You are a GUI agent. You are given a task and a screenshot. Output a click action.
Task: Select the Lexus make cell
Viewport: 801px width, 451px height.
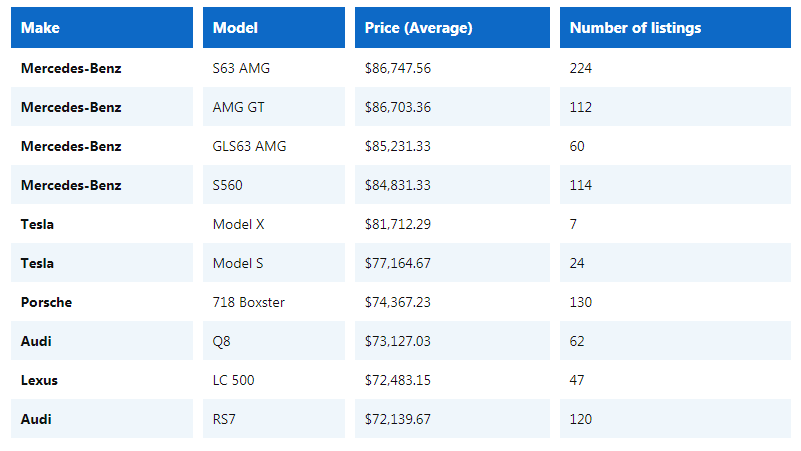point(102,380)
